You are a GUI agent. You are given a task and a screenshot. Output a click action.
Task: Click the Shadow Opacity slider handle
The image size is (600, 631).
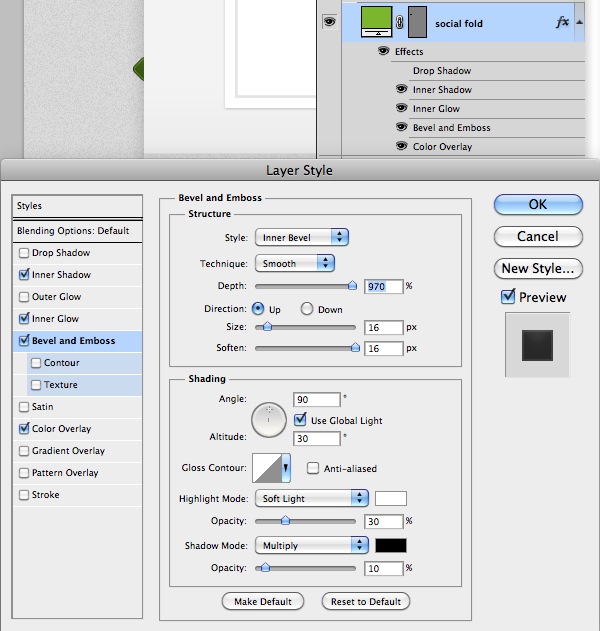pos(265,567)
